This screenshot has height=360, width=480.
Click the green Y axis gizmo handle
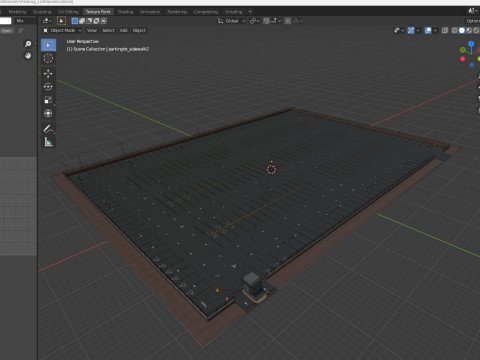463,50
